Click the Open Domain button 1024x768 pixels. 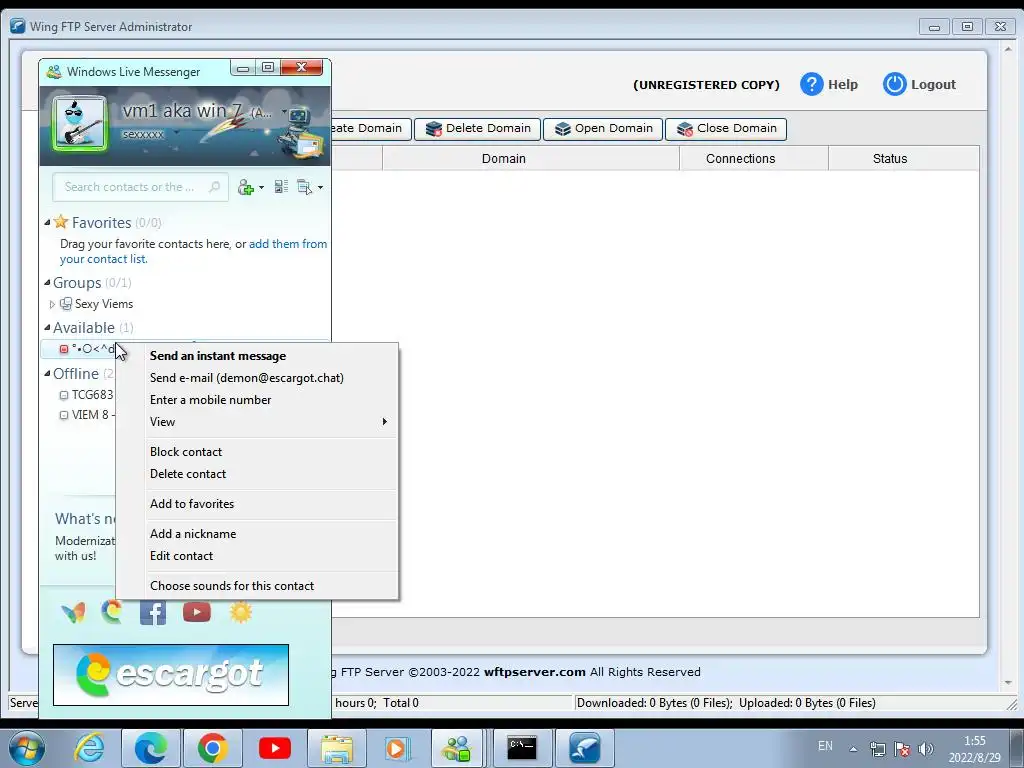coord(603,129)
